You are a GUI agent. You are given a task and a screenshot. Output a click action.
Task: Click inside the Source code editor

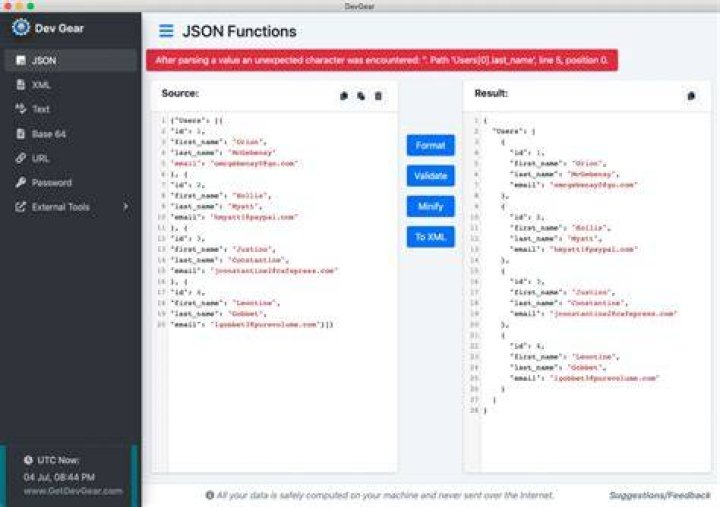275,292
